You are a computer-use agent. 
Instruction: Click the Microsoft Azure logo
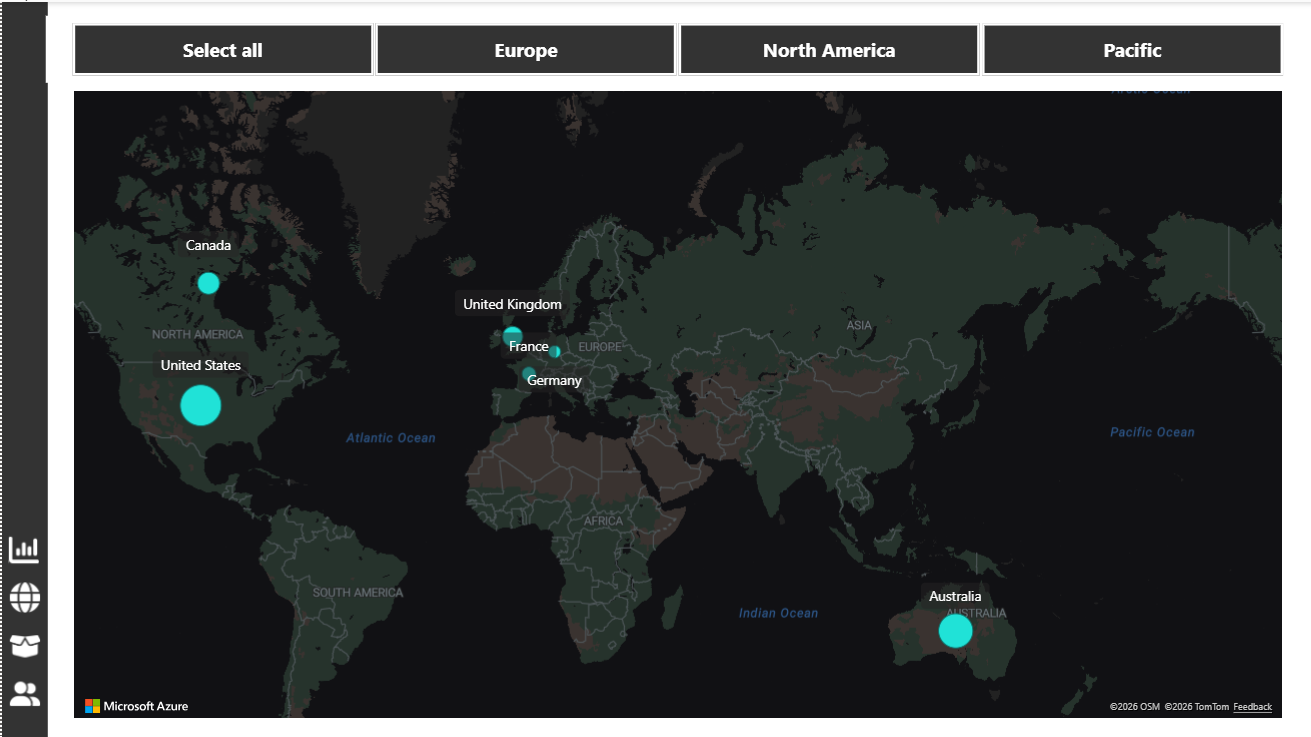(x=137, y=706)
